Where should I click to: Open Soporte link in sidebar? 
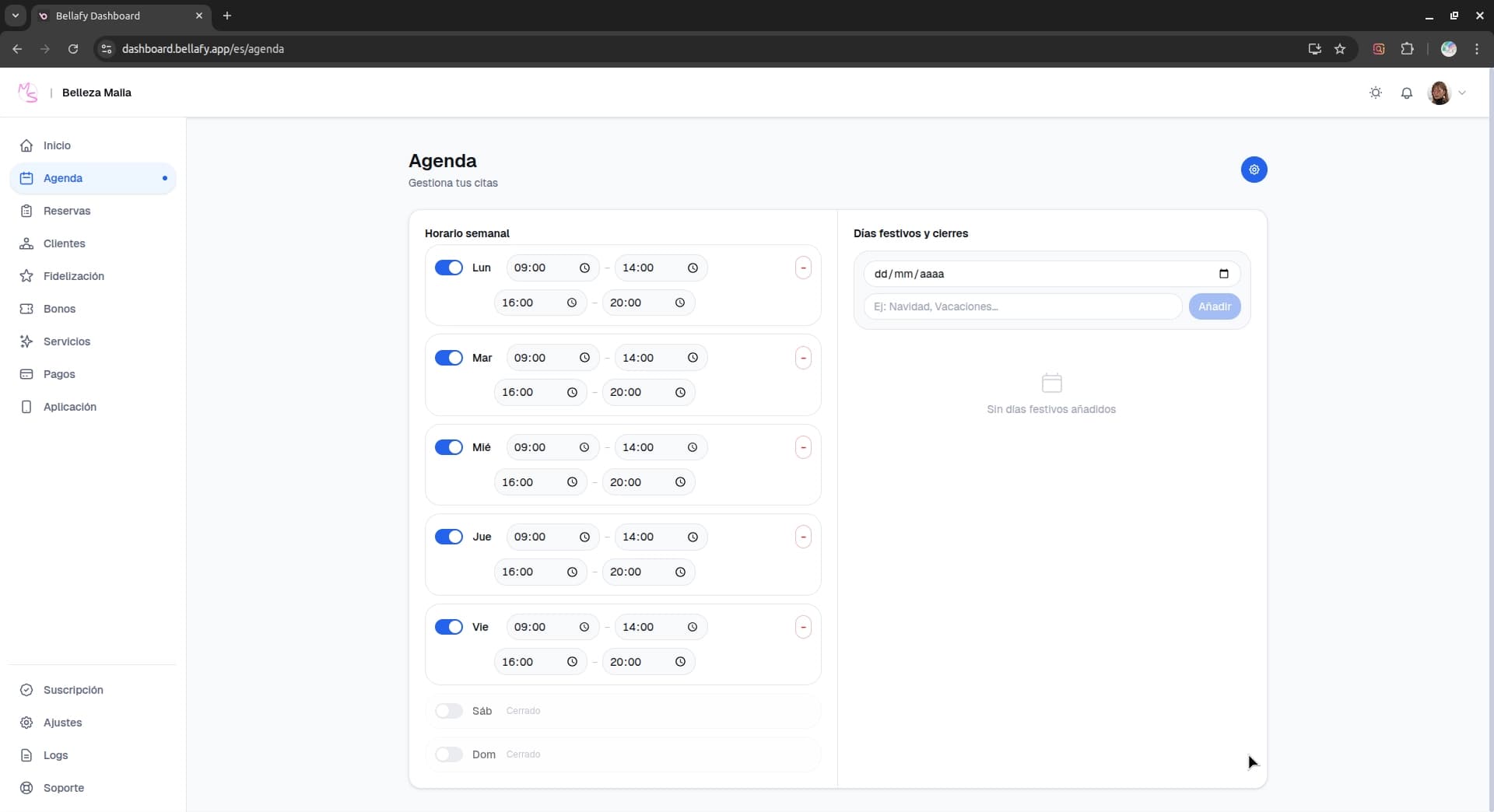63,788
